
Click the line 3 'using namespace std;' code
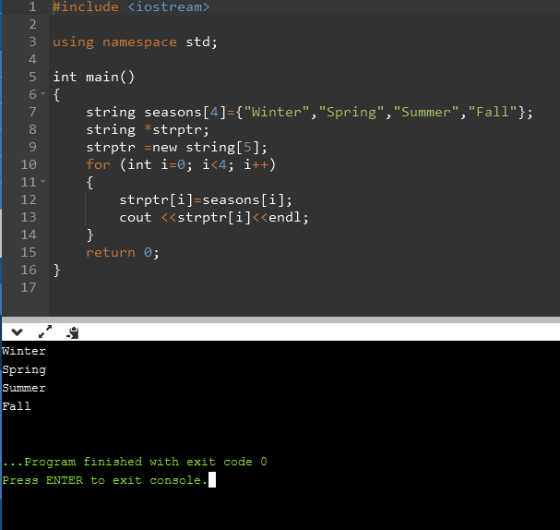coord(135,42)
